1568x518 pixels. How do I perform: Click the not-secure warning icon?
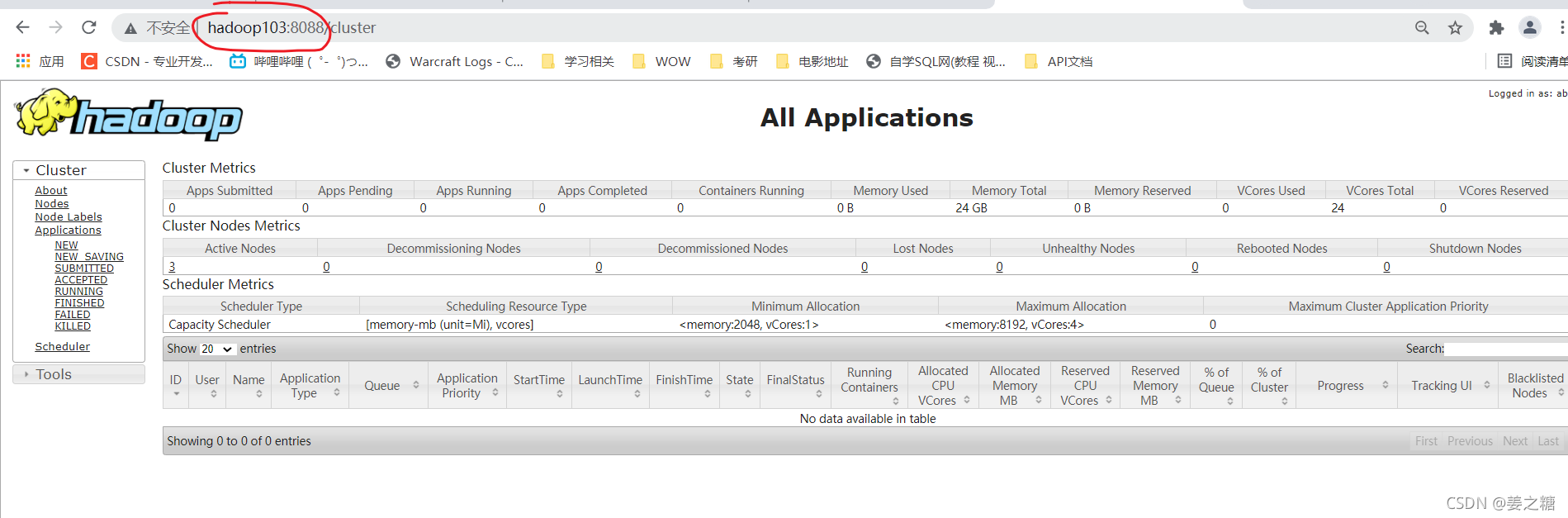[130, 28]
